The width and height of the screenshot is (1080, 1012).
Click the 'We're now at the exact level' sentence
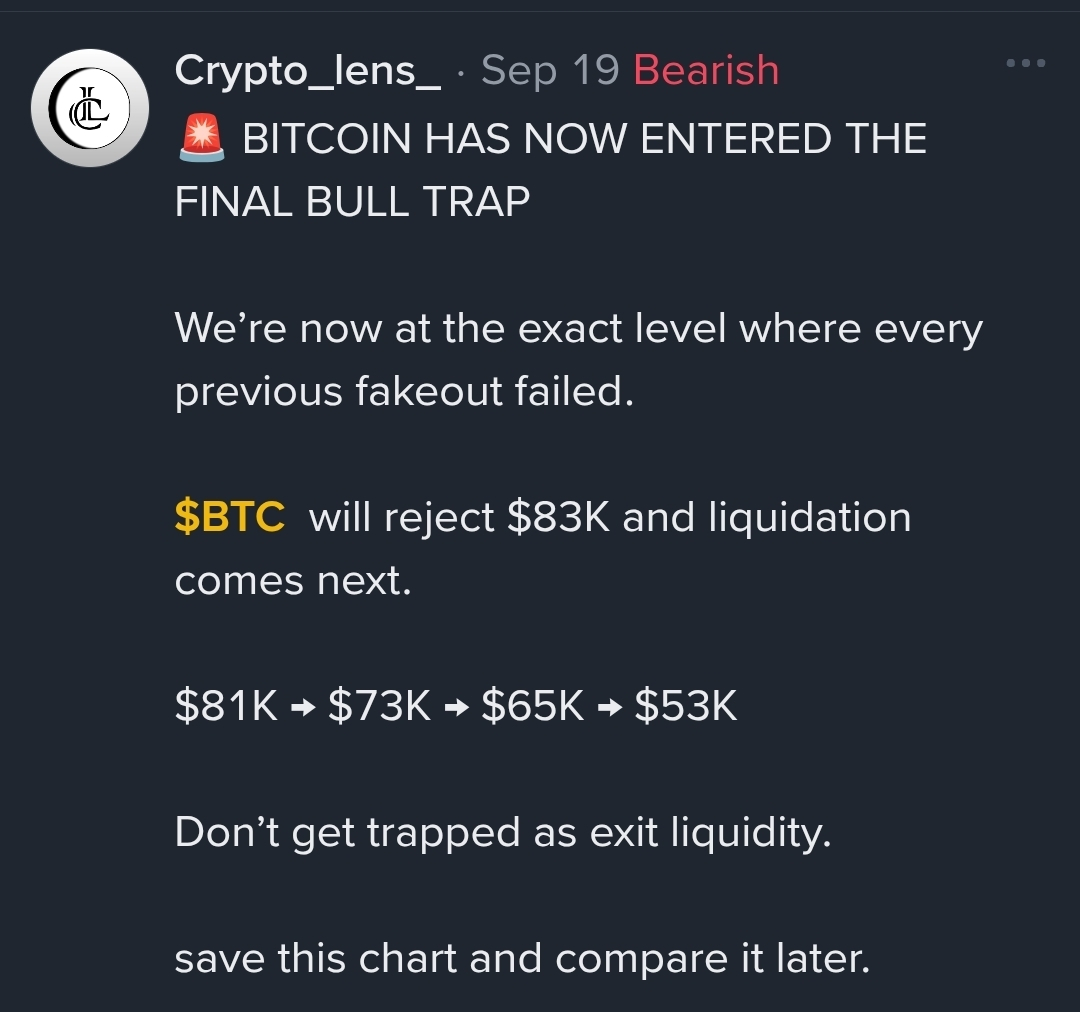pos(579,329)
